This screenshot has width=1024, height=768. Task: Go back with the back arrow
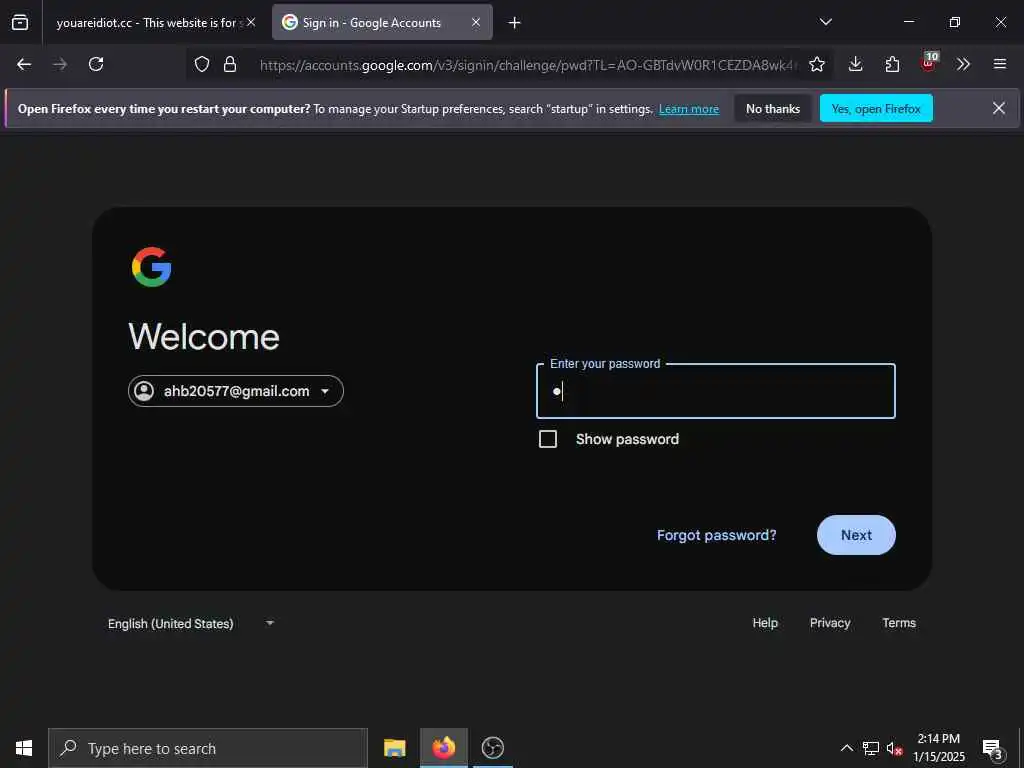pyautogui.click(x=24, y=64)
